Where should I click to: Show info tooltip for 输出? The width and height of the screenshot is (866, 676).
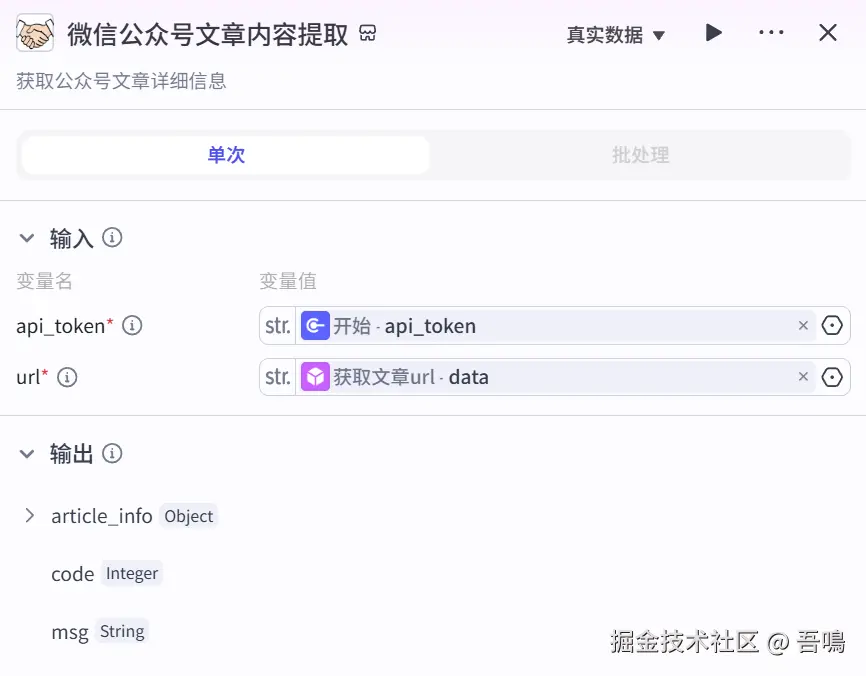(x=112, y=453)
